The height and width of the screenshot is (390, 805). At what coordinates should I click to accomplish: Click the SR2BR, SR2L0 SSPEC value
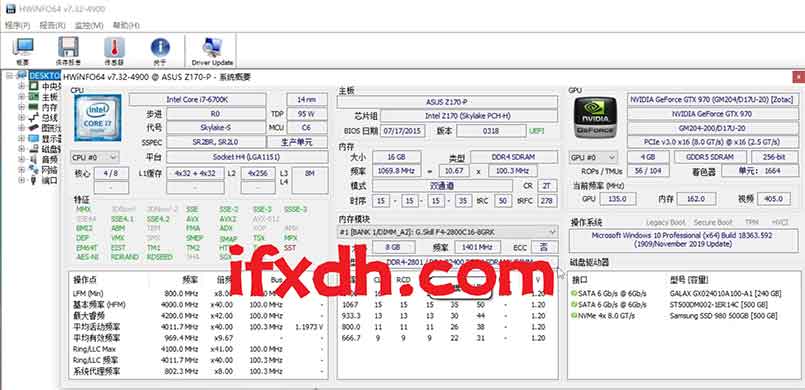[x=216, y=142]
